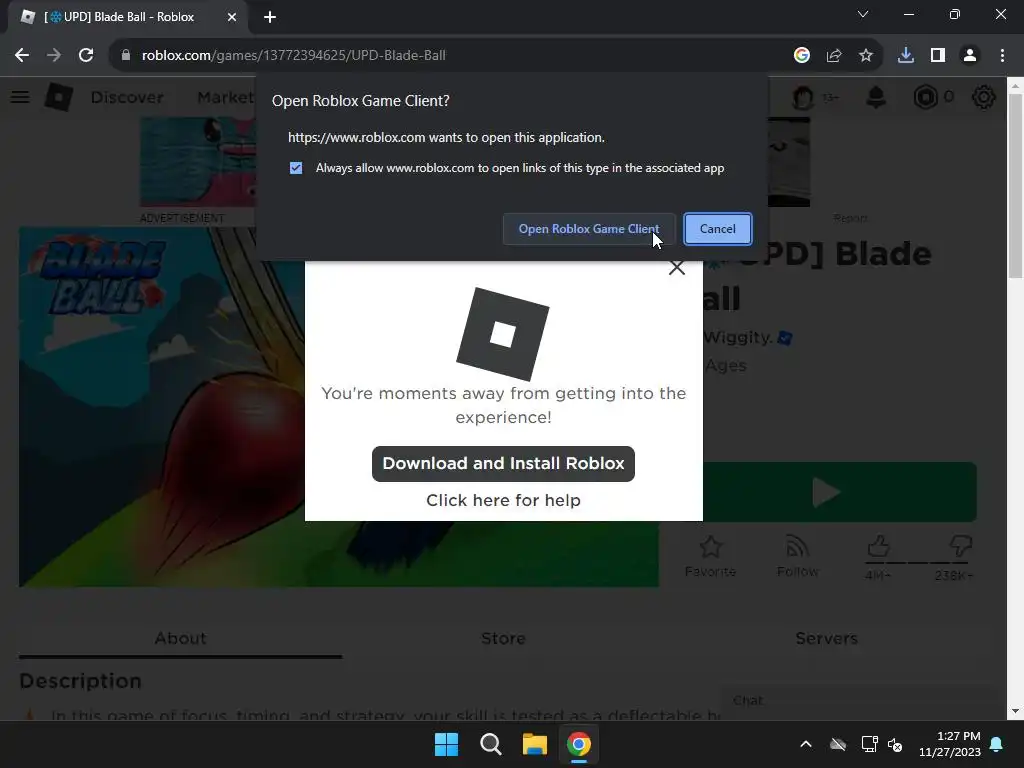Open a new browser tab with plus
This screenshot has height=768, width=1024.
point(270,17)
